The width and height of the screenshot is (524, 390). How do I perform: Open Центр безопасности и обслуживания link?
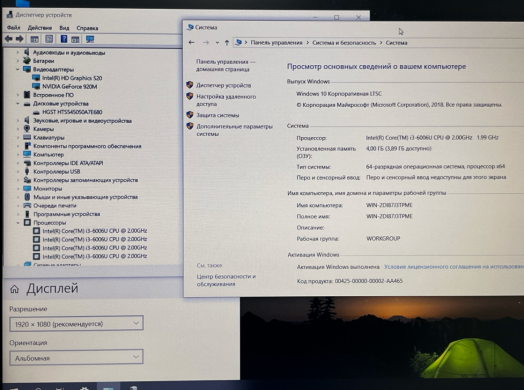[226, 280]
